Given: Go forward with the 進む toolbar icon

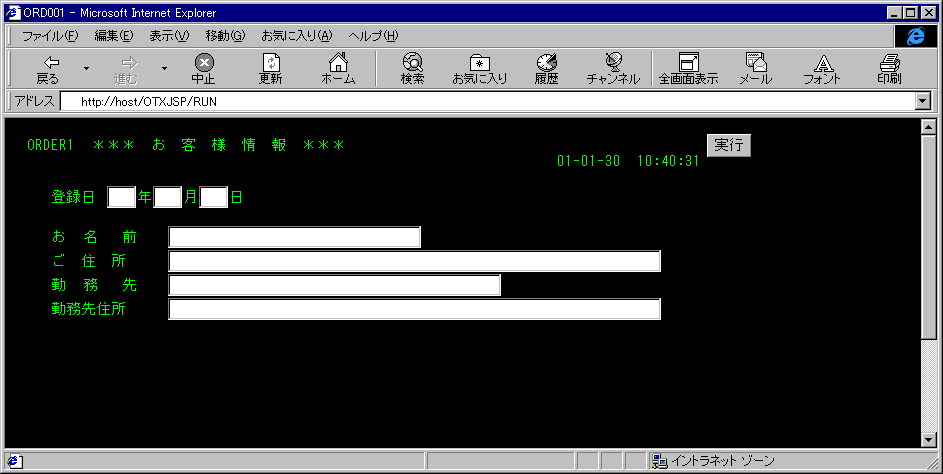Looking at the screenshot, I should 126,69.
